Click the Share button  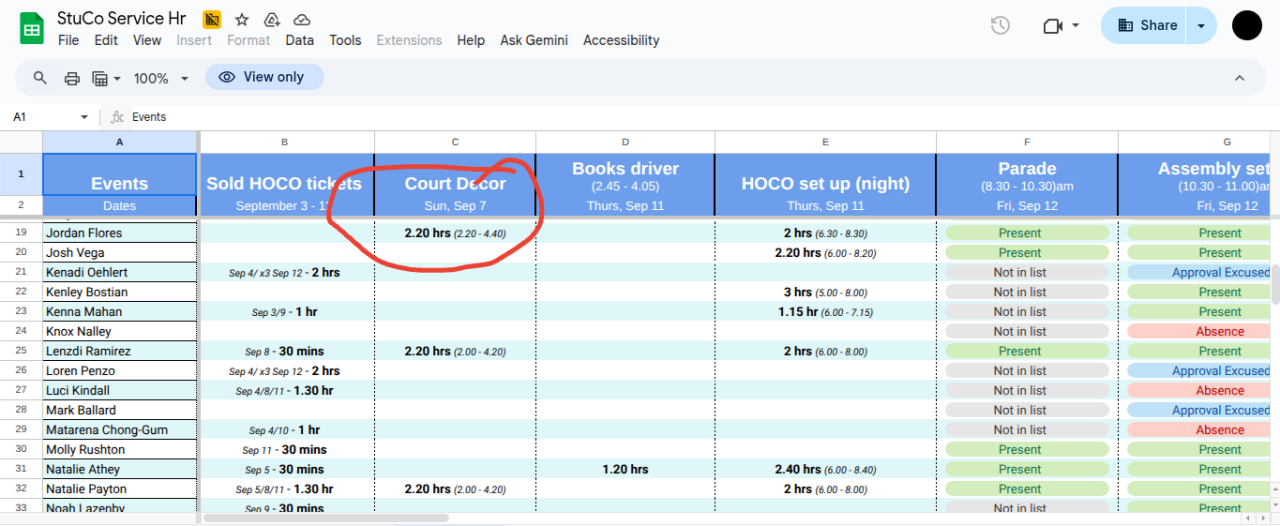pyautogui.click(x=1147, y=26)
